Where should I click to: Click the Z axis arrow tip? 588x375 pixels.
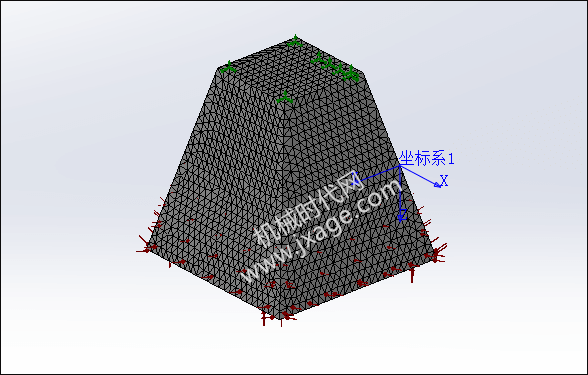401,219
